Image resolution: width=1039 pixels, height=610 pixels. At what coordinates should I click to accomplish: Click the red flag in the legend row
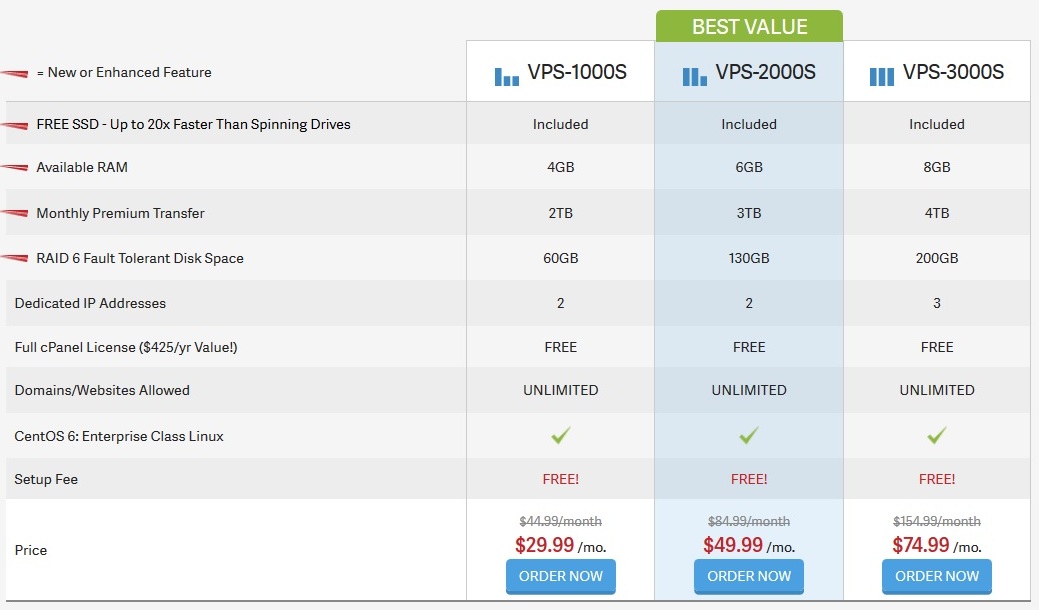pos(14,73)
